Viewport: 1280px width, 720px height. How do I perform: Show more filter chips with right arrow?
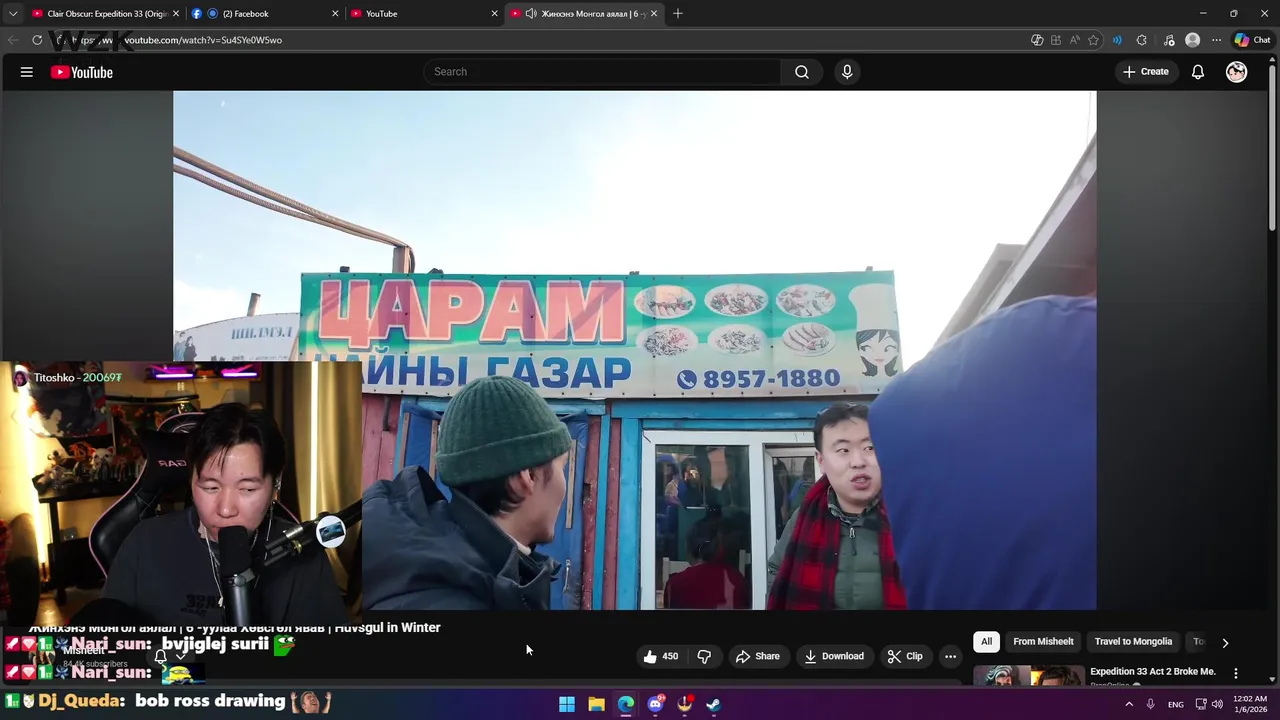point(1225,643)
